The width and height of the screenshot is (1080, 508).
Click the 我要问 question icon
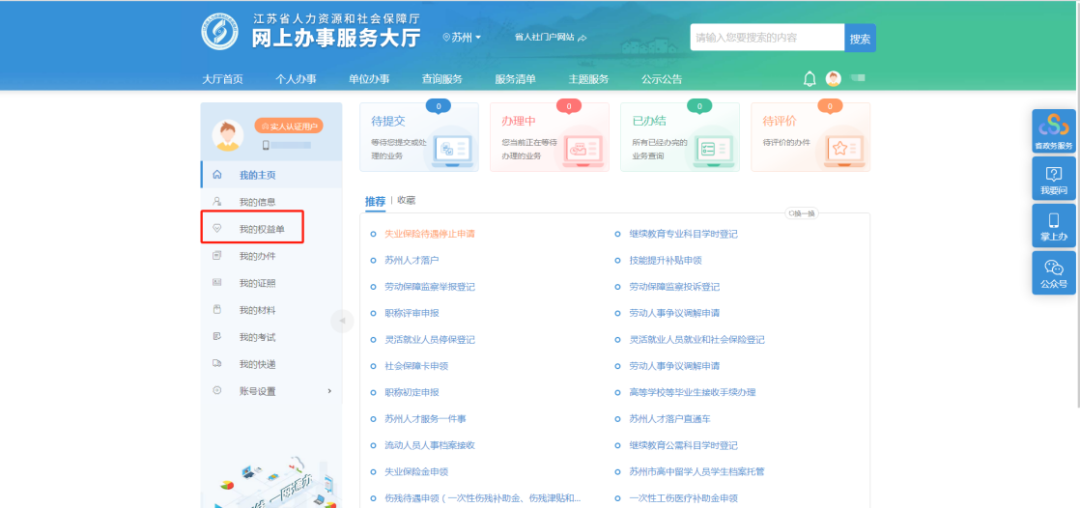1053,176
